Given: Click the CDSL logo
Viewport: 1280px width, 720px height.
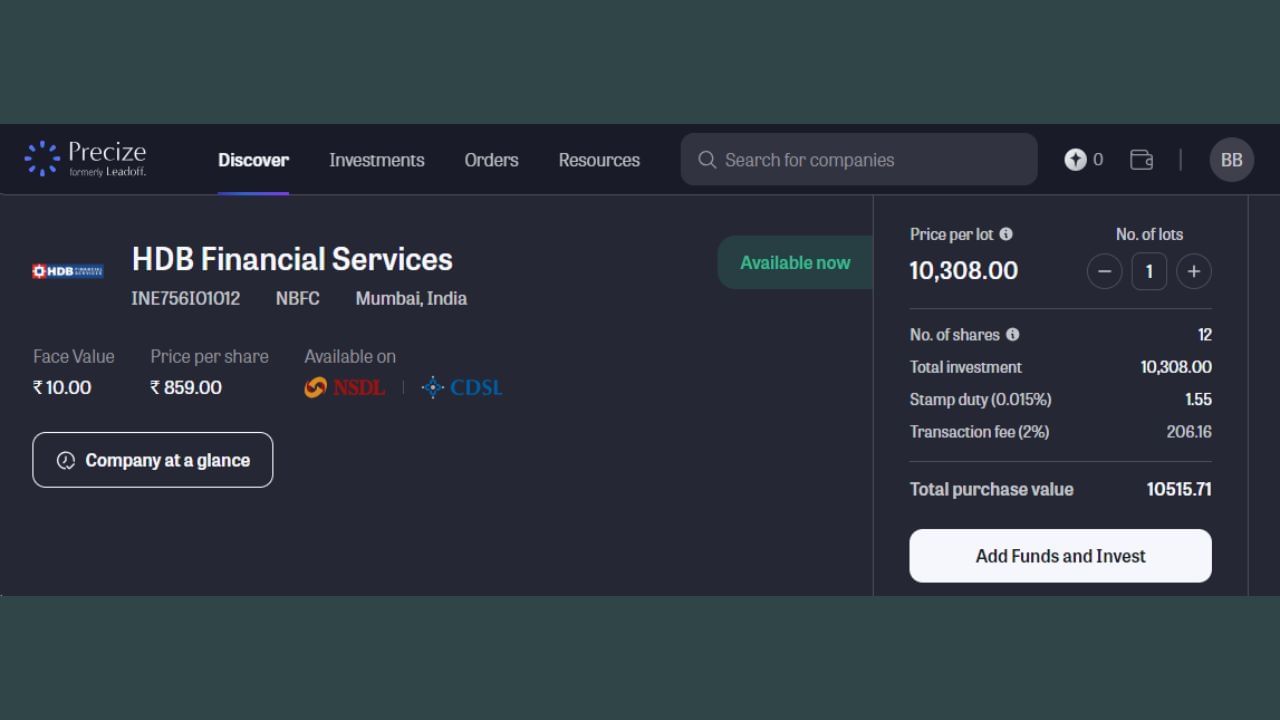Looking at the screenshot, I should 462,388.
